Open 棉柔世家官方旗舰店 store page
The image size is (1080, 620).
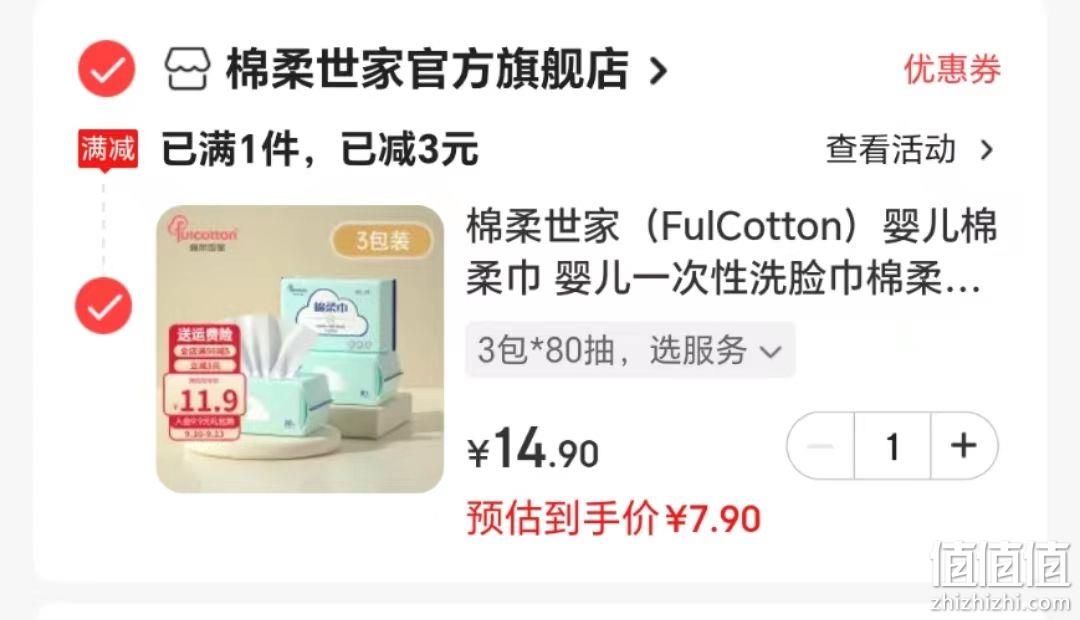(x=427, y=69)
